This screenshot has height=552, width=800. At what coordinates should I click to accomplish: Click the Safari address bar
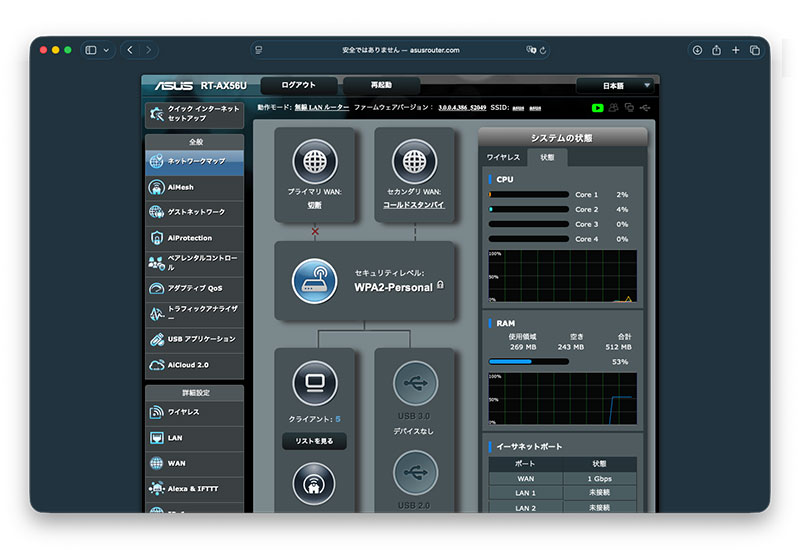tap(400, 50)
